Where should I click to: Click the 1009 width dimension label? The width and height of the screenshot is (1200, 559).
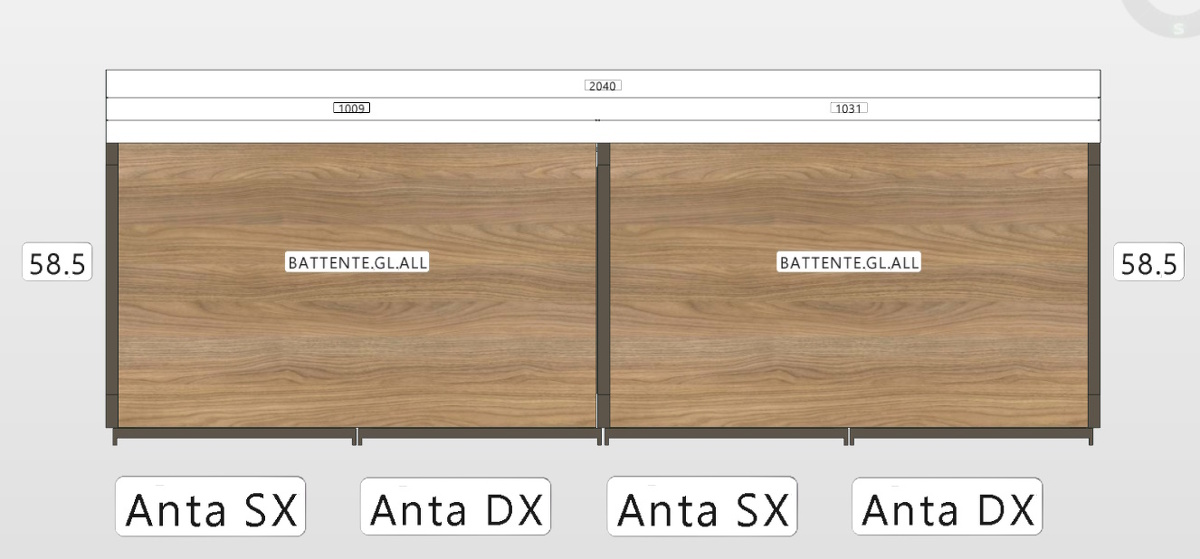(352, 108)
